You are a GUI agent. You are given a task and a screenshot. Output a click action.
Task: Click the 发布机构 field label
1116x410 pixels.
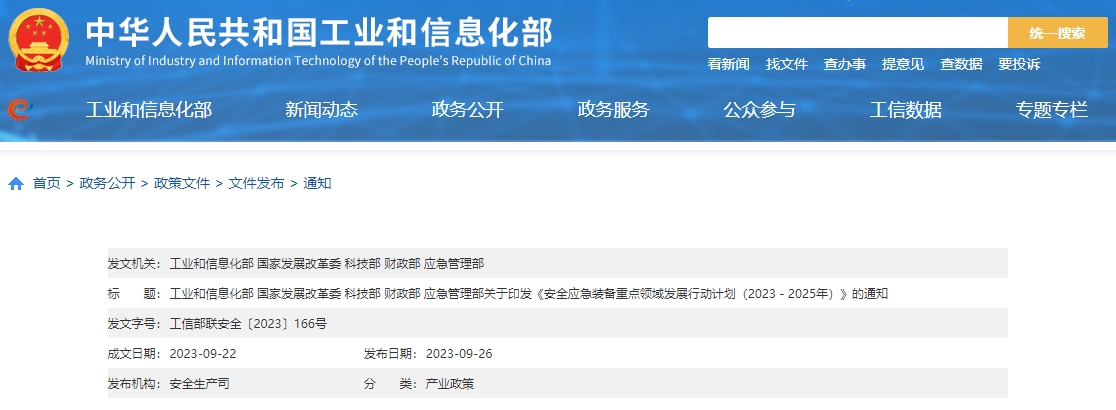[x=135, y=384]
